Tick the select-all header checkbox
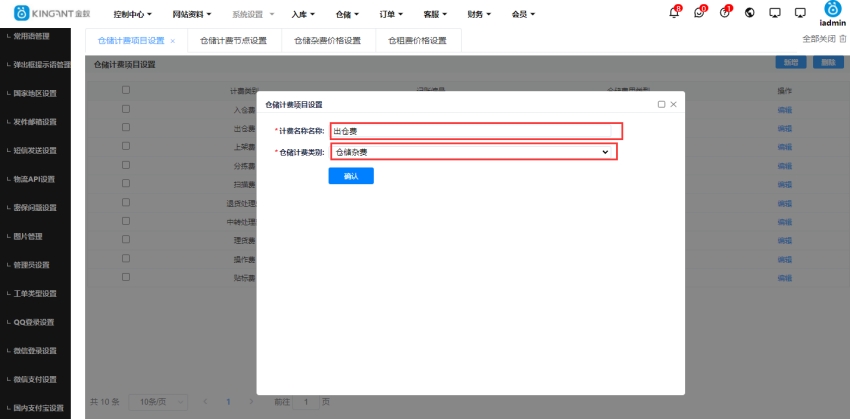This screenshot has height=419, width=851. click(x=126, y=90)
